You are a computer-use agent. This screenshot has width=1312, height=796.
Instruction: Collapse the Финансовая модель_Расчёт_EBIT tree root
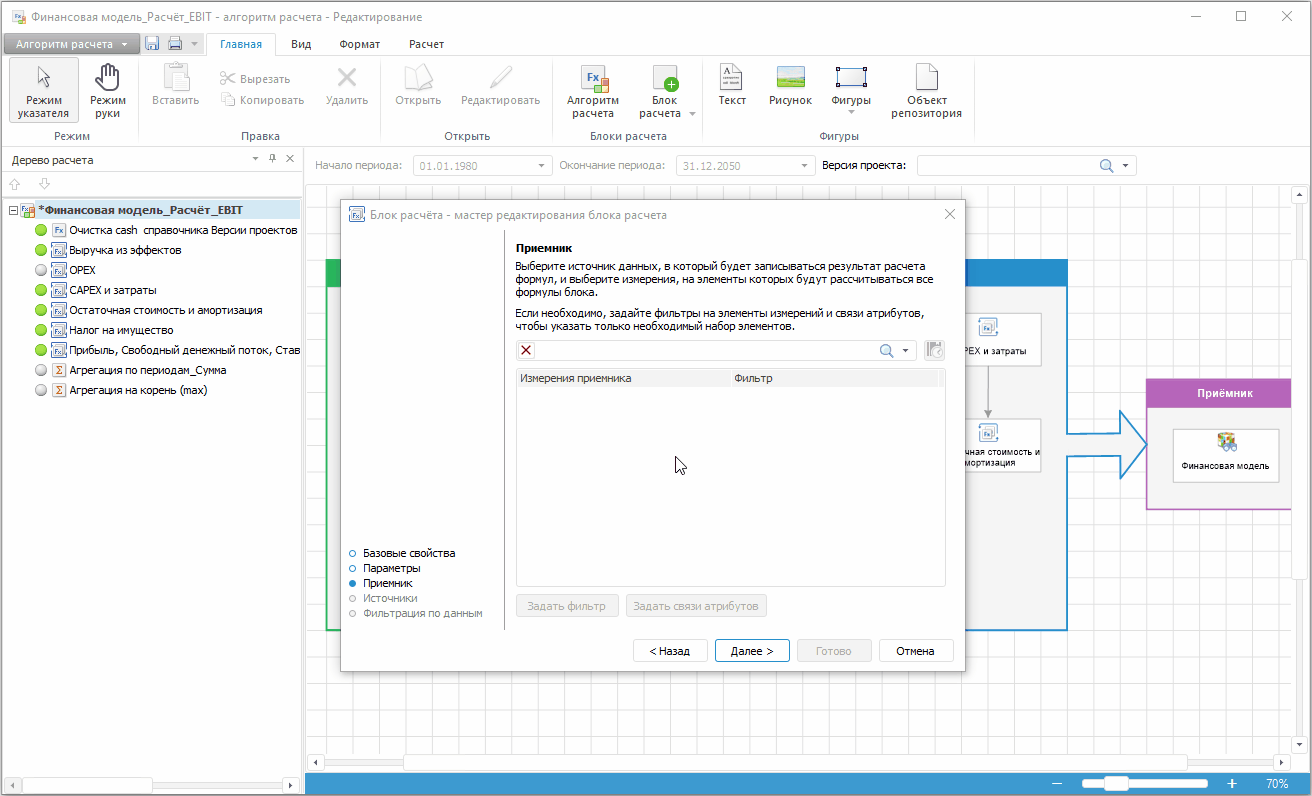click(13, 210)
